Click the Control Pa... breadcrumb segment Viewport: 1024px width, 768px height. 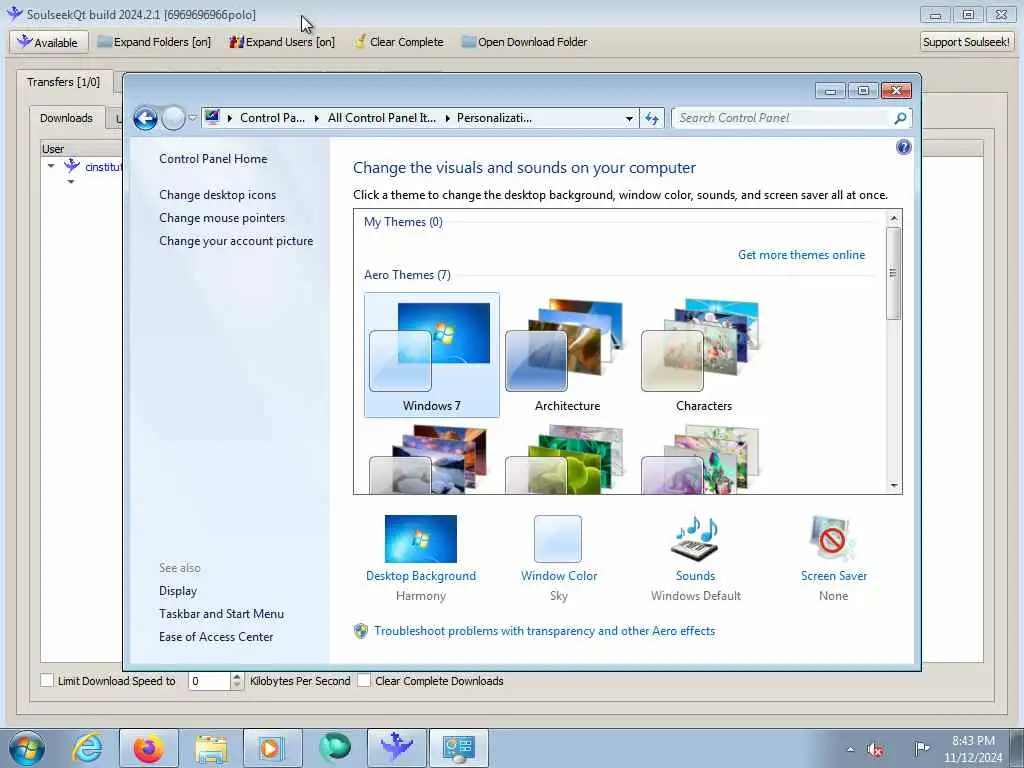[272, 118]
